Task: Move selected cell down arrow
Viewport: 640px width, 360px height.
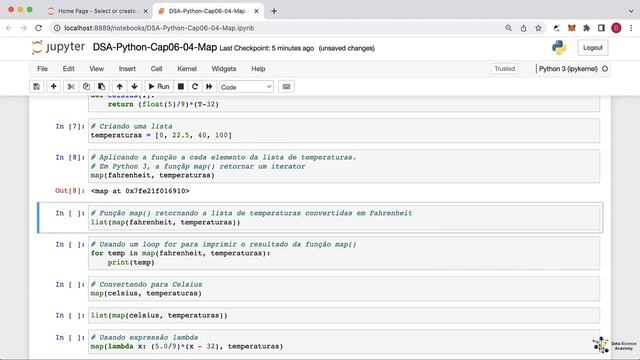Action: tap(134, 87)
